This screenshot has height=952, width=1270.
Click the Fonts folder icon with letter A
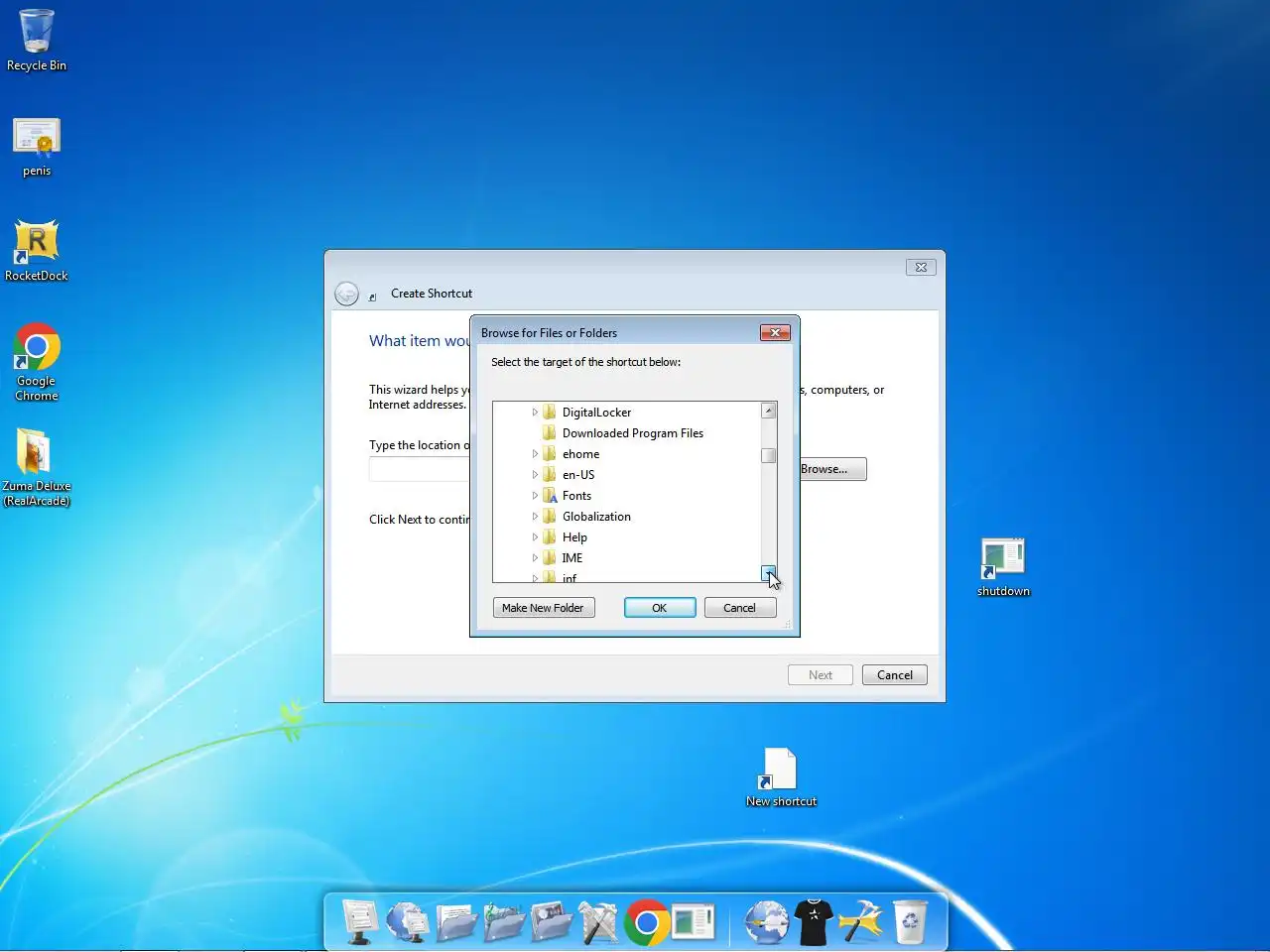550,495
